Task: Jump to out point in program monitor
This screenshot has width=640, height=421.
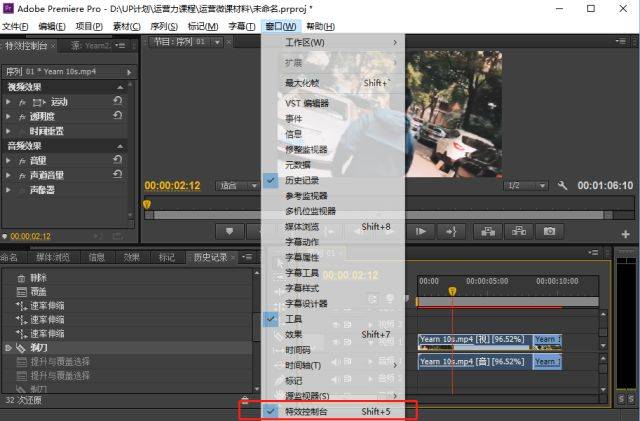Action: (451, 232)
